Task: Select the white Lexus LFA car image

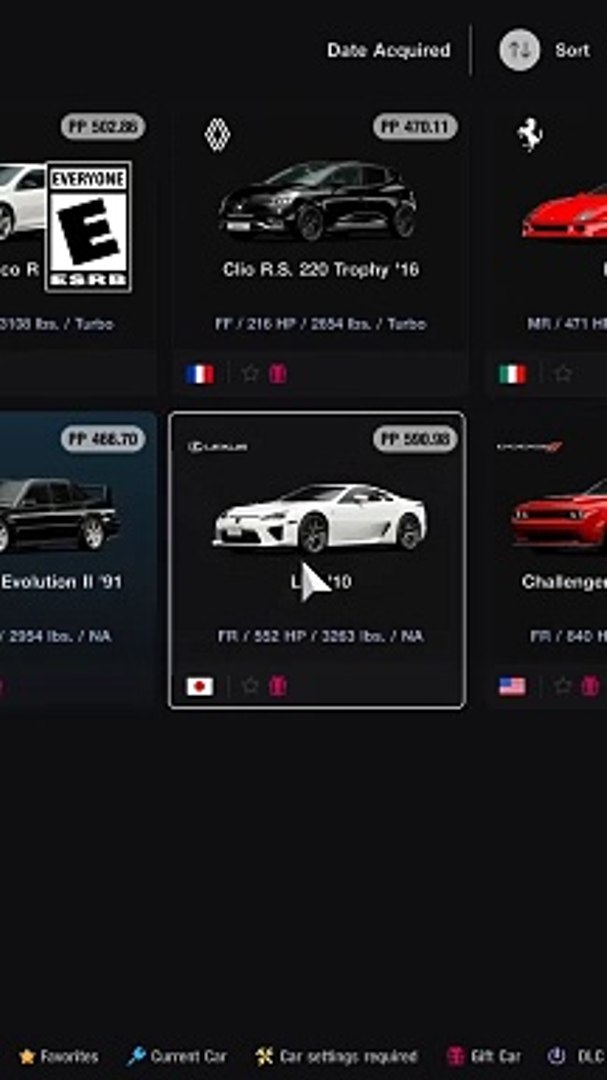Action: (x=319, y=518)
